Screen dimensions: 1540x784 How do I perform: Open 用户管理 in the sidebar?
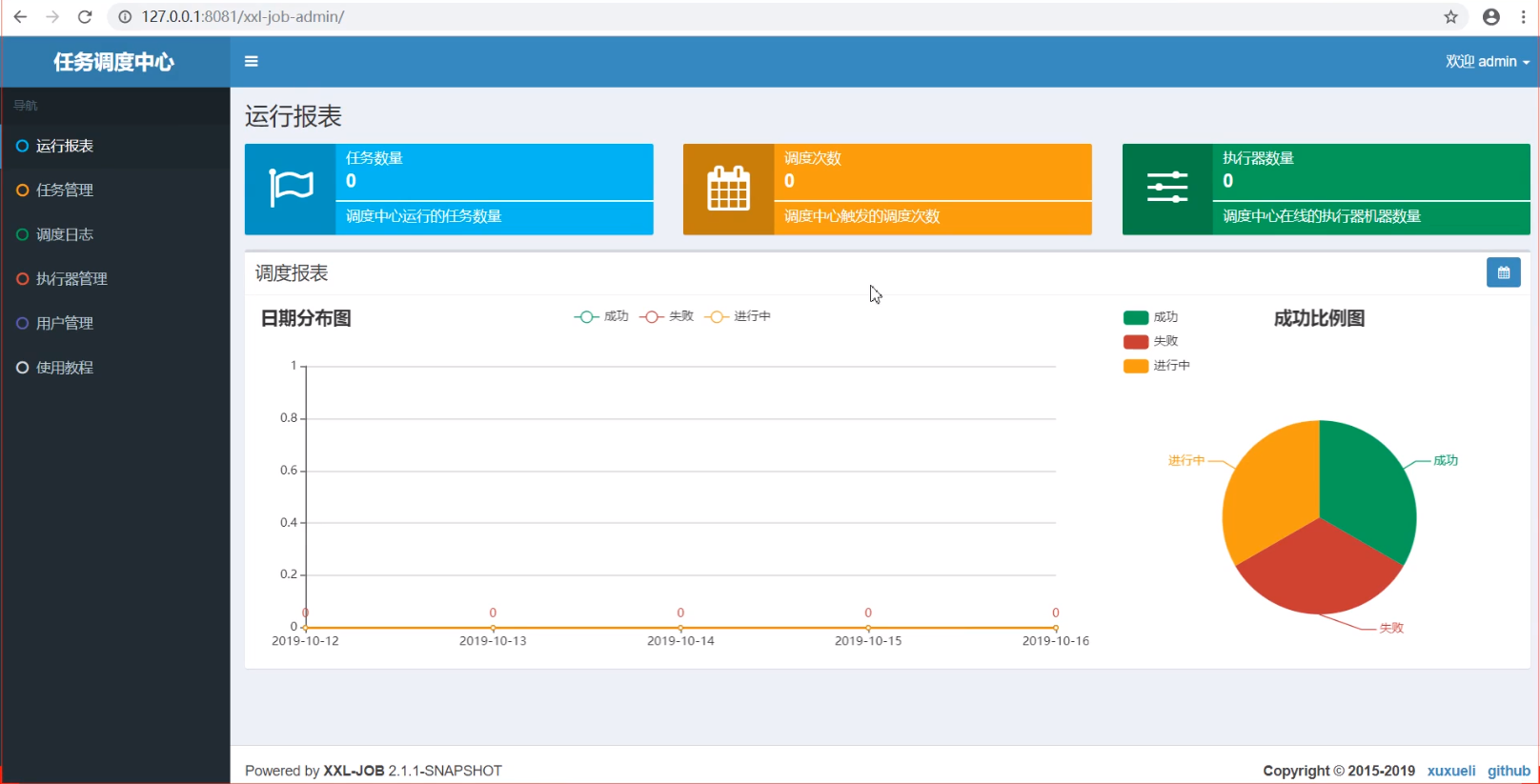click(x=115, y=323)
